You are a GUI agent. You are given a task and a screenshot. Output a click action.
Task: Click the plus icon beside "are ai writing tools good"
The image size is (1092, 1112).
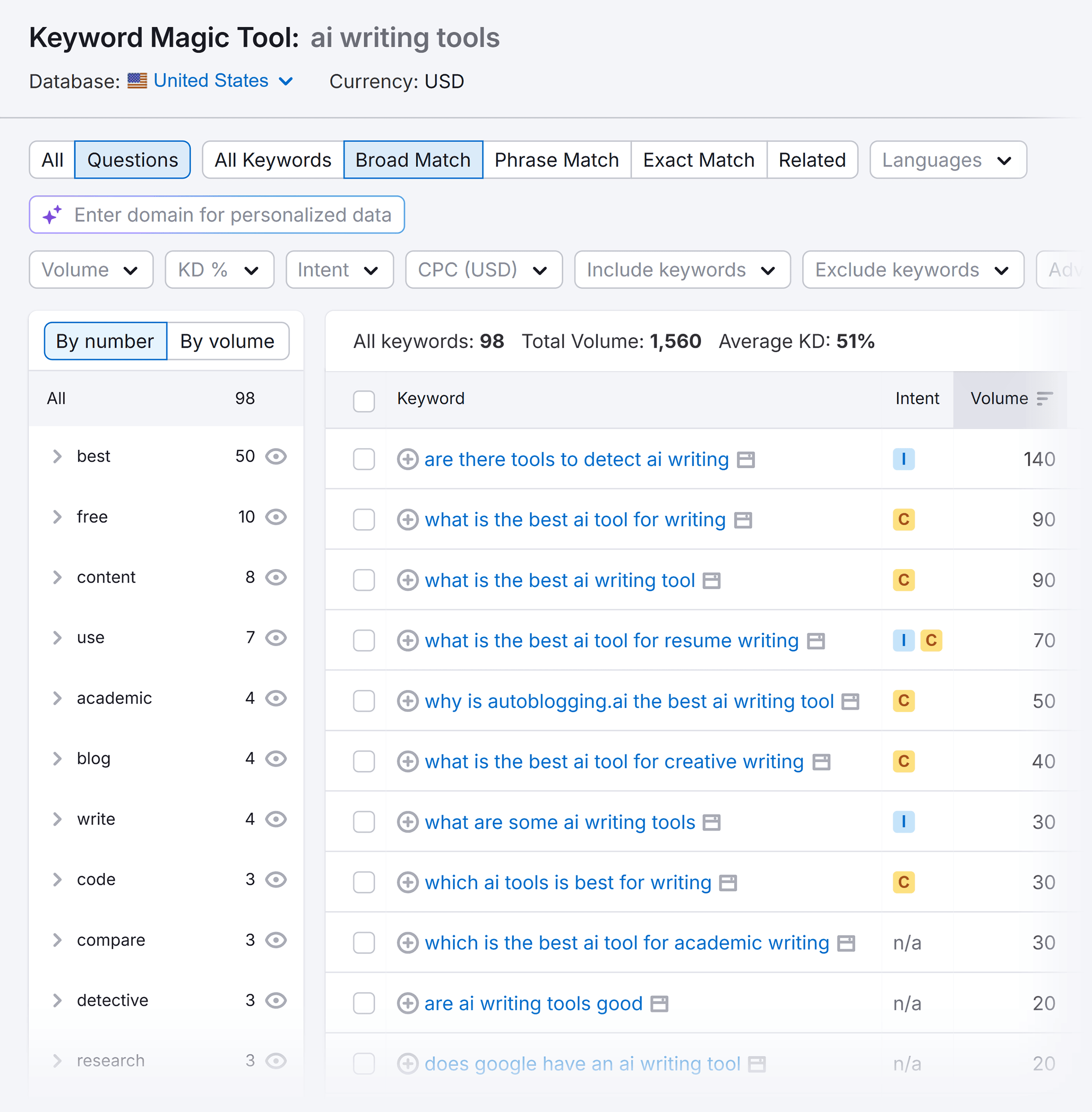coord(408,1004)
